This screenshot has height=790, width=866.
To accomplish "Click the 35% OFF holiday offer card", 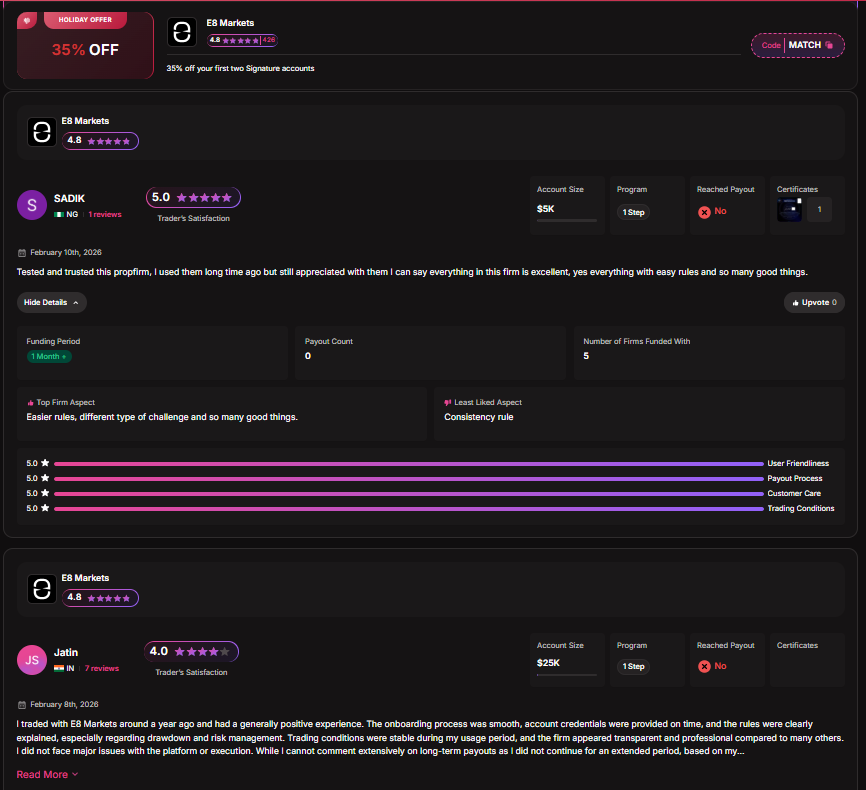I will point(85,44).
